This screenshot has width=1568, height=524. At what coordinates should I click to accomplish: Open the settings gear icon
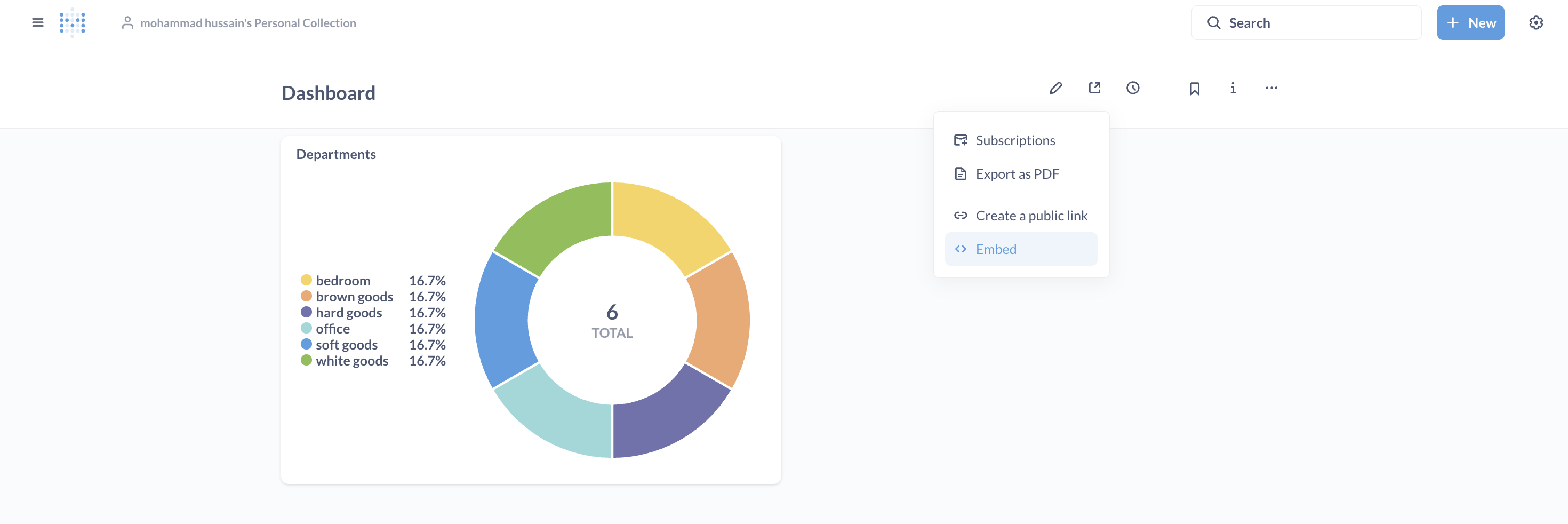tap(1536, 23)
